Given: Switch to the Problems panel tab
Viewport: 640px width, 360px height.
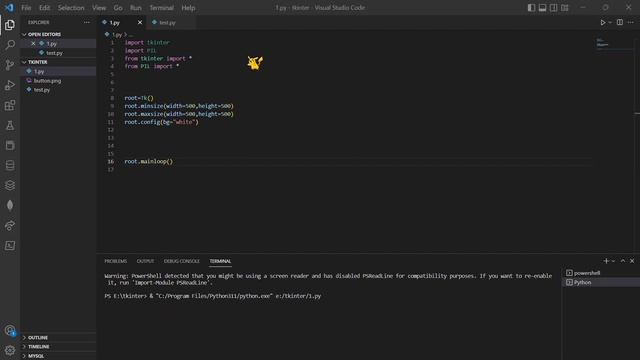Looking at the screenshot, I should coord(116,261).
